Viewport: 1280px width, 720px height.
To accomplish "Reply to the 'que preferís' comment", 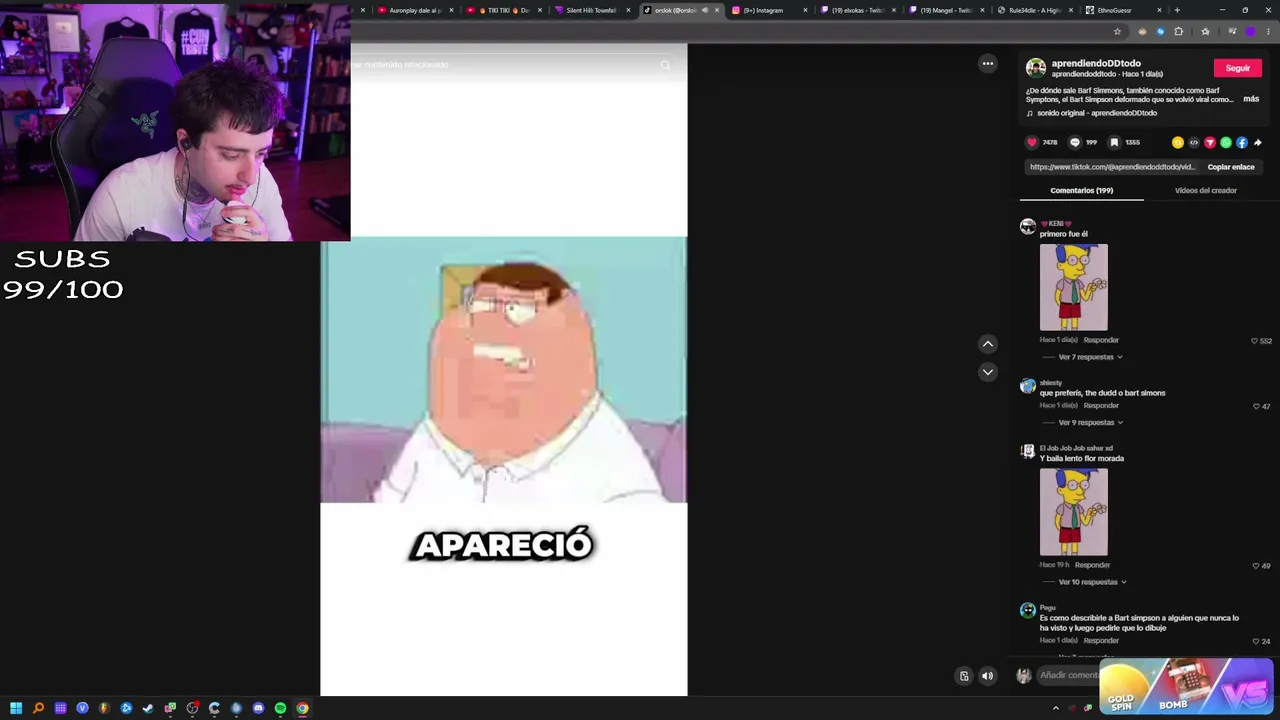I will 1101,405.
